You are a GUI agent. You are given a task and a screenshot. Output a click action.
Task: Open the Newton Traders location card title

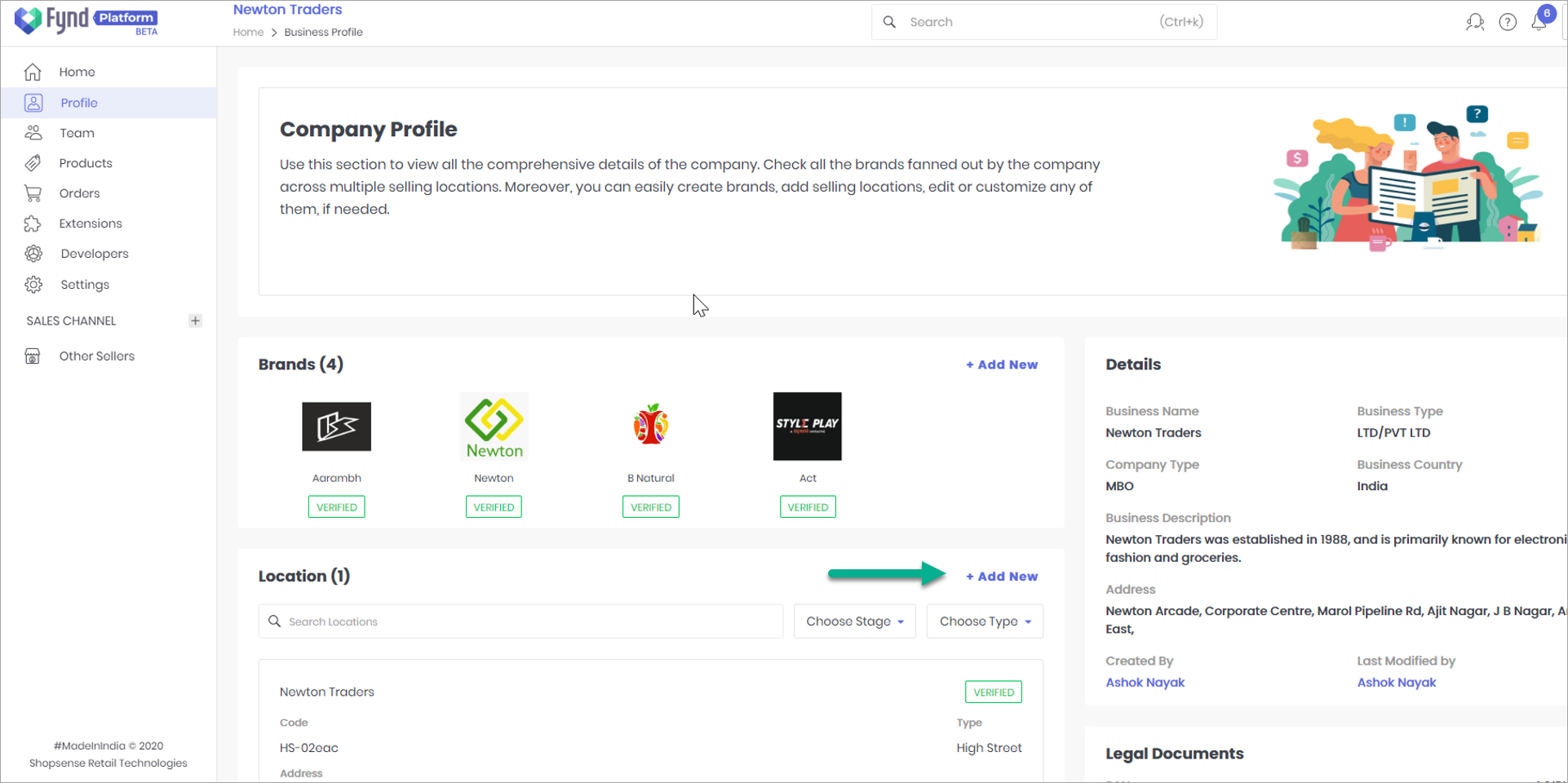click(x=326, y=692)
